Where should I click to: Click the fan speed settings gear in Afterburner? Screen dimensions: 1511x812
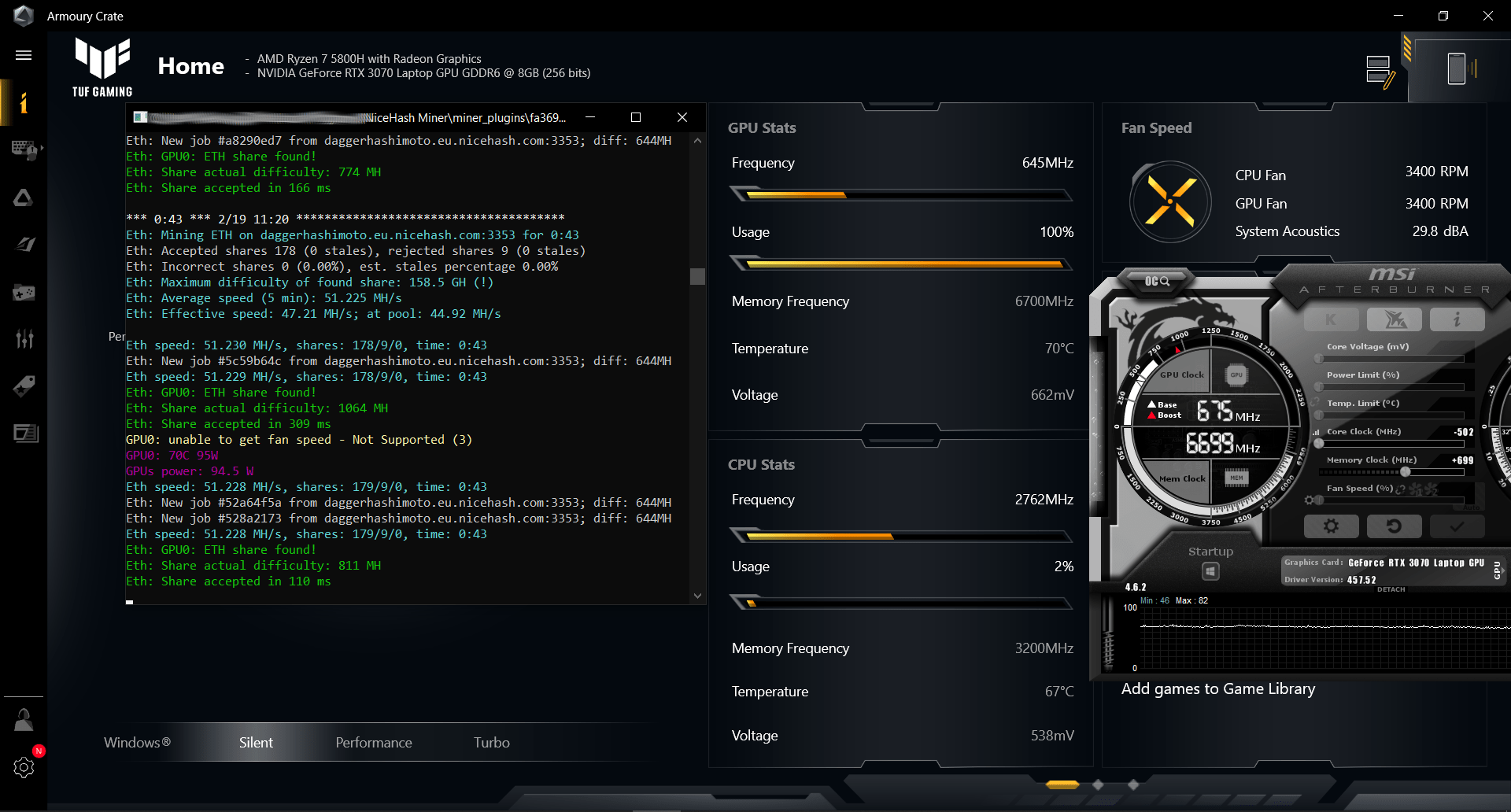tap(1309, 500)
